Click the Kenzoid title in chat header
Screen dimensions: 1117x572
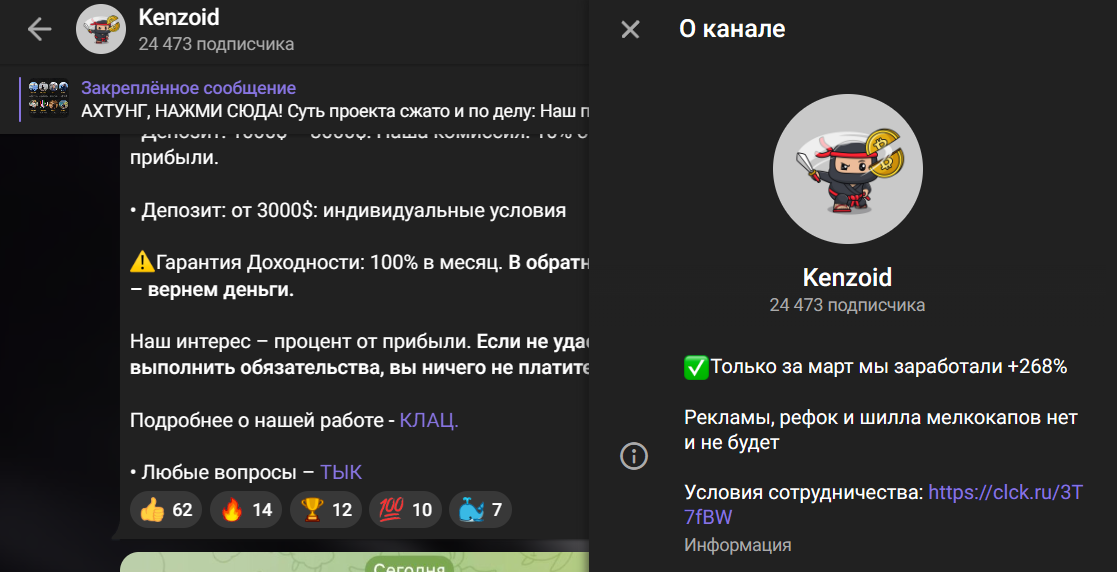180,17
